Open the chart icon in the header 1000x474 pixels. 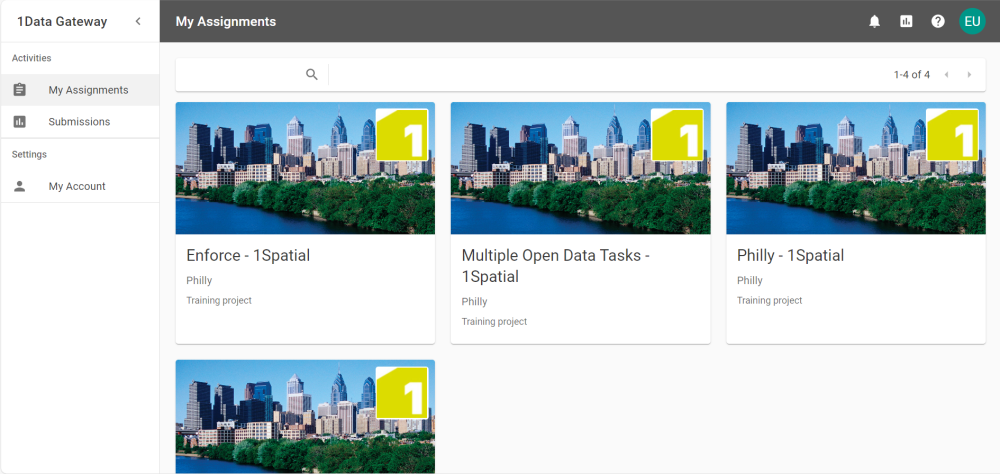[x=906, y=21]
